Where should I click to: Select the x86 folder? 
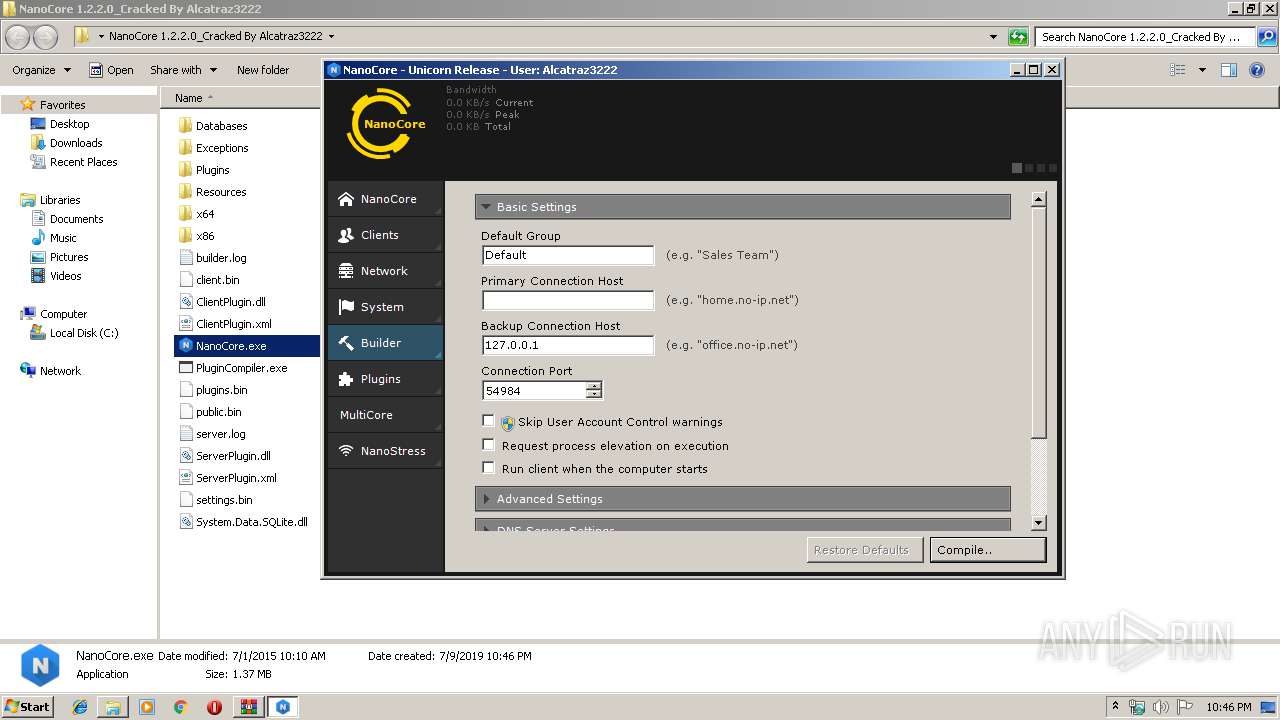[x=205, y=236]
